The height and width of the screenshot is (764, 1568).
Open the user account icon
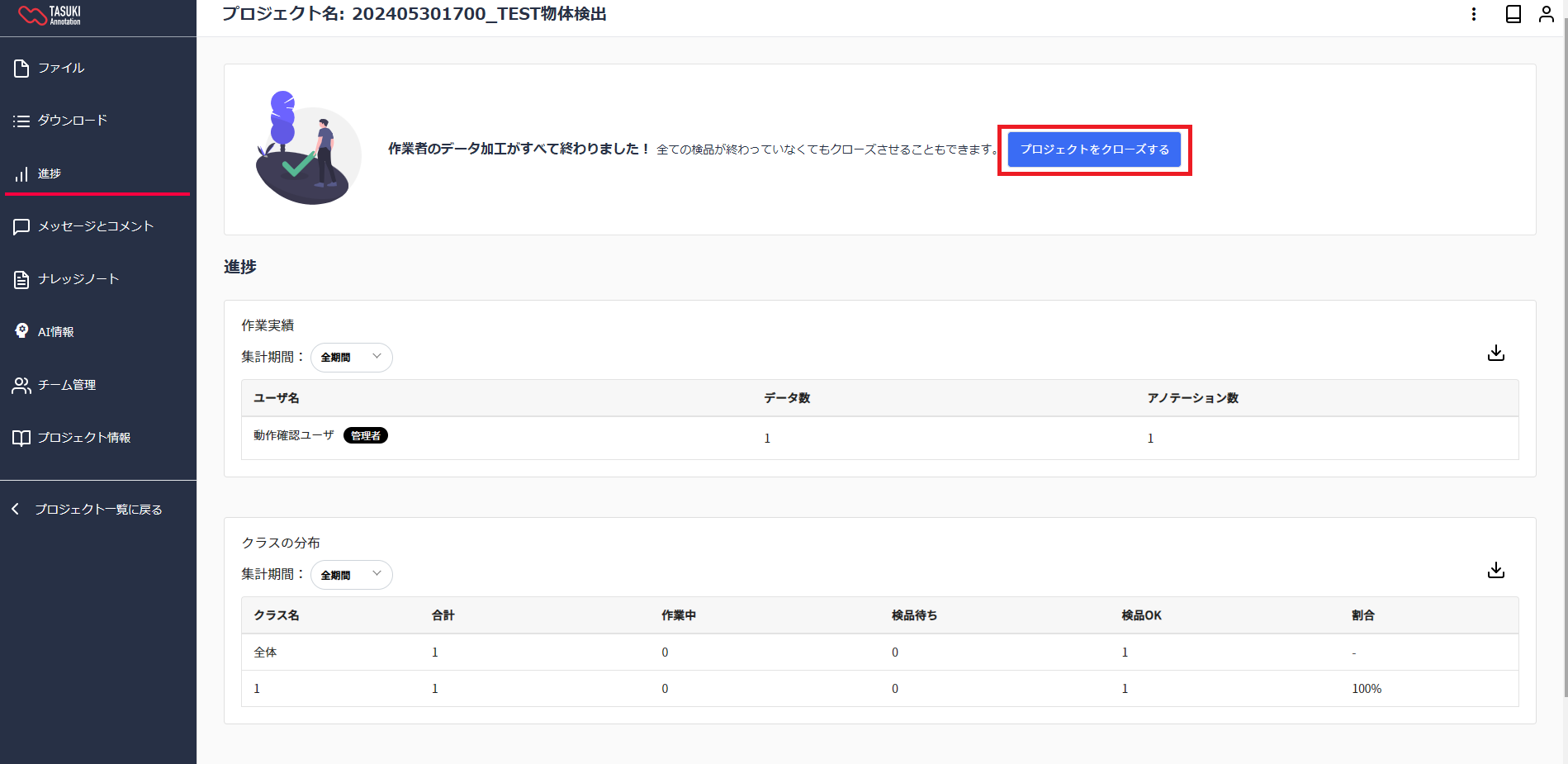(1547, 14)
